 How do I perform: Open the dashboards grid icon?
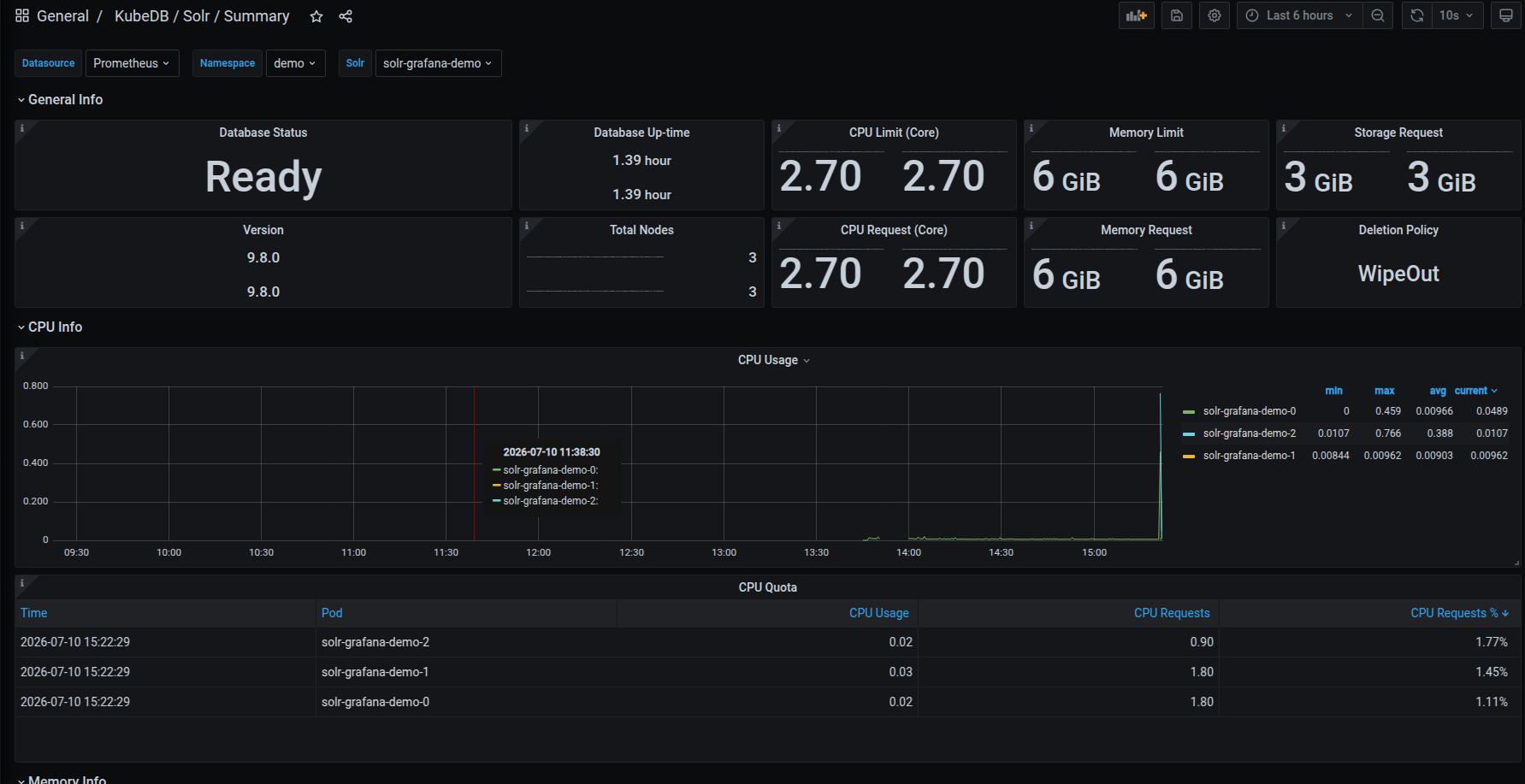pos(22,16)
